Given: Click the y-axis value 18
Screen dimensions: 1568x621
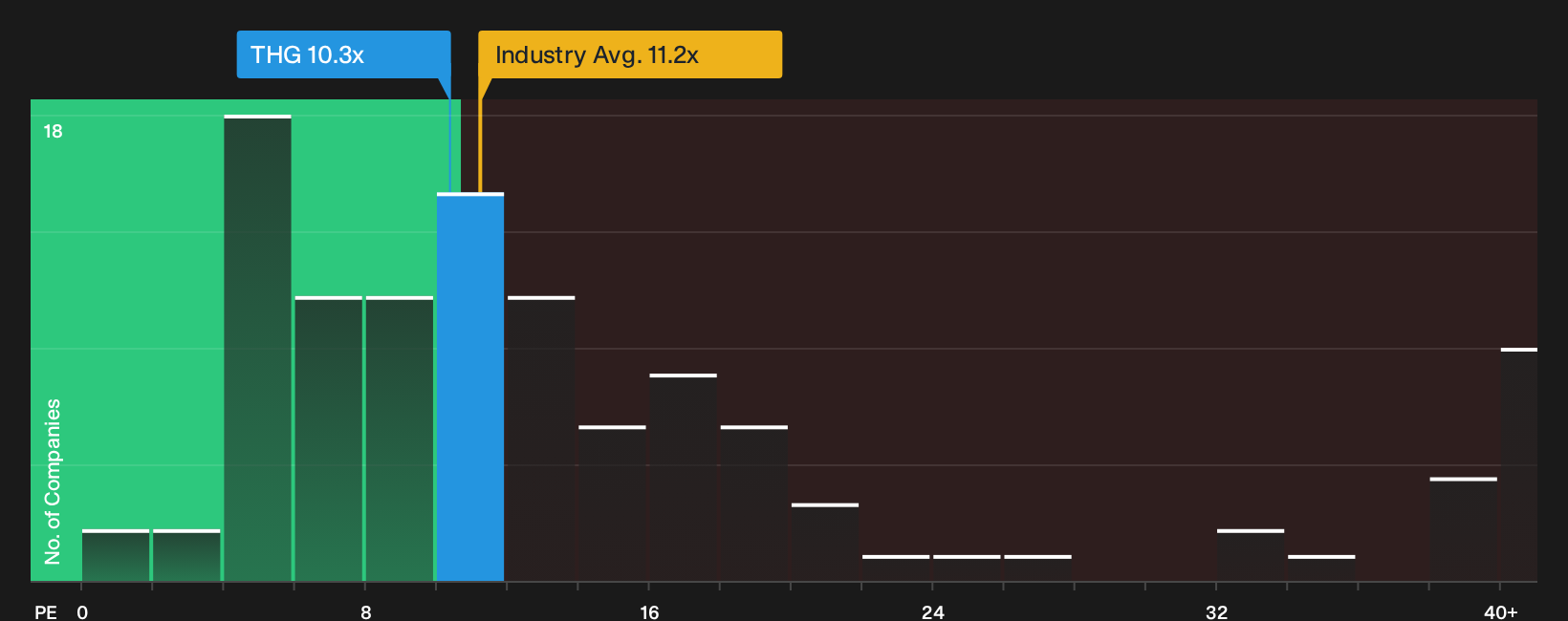Looking at the screenshot, I should (x=53, y=131).
